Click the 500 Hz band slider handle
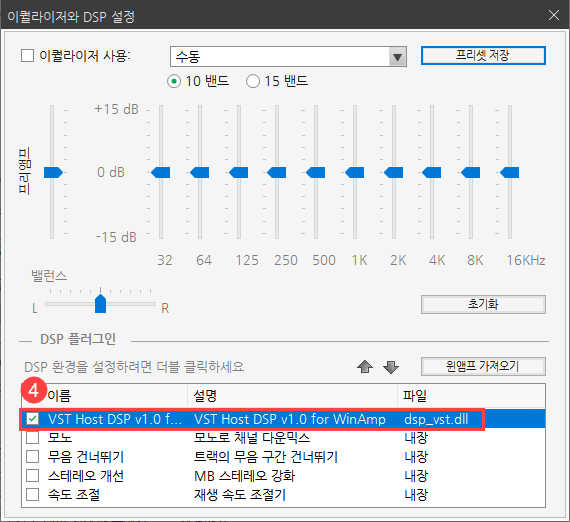 (x=316, y=172)
